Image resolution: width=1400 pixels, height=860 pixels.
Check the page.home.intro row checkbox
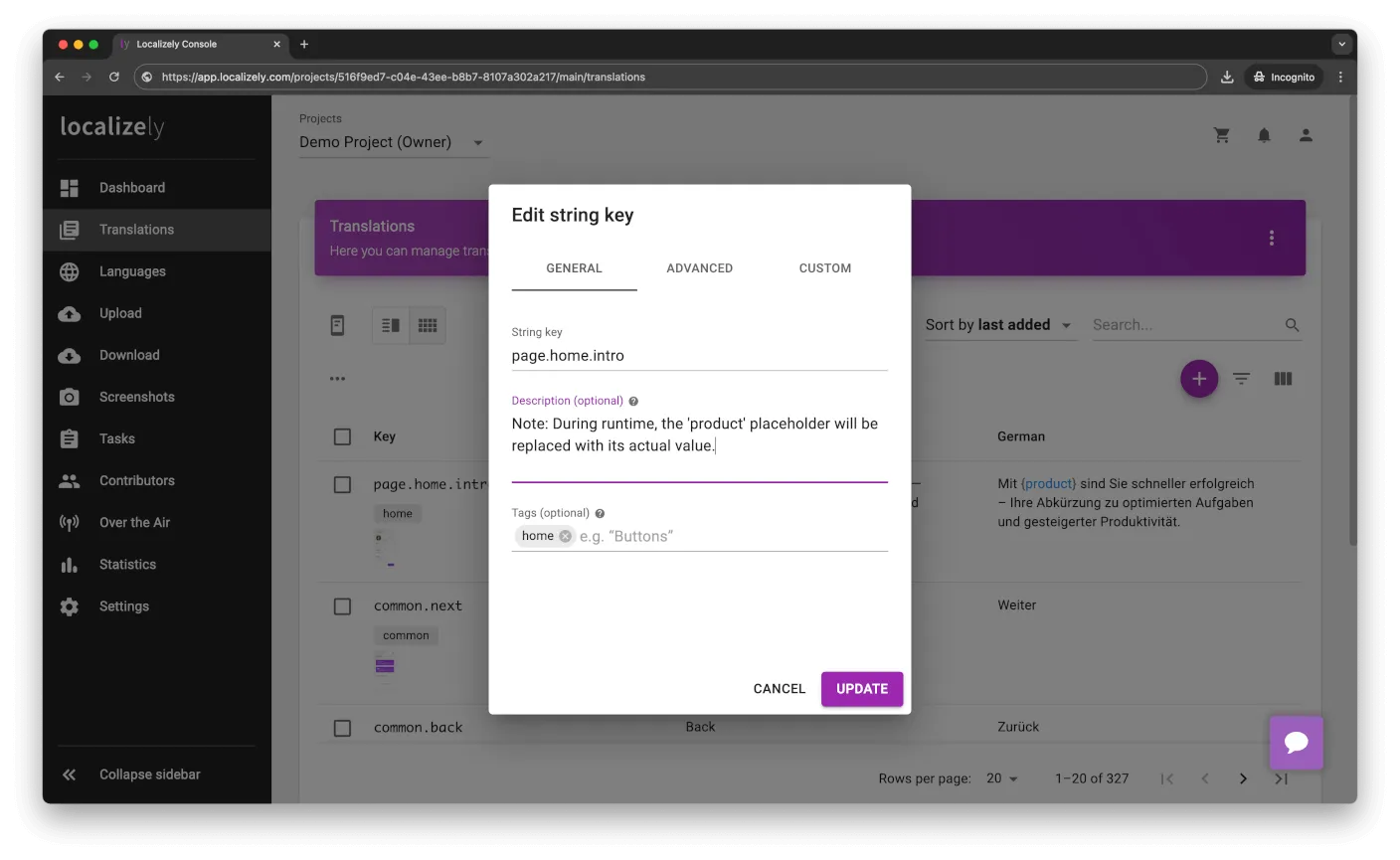[342, 484]
